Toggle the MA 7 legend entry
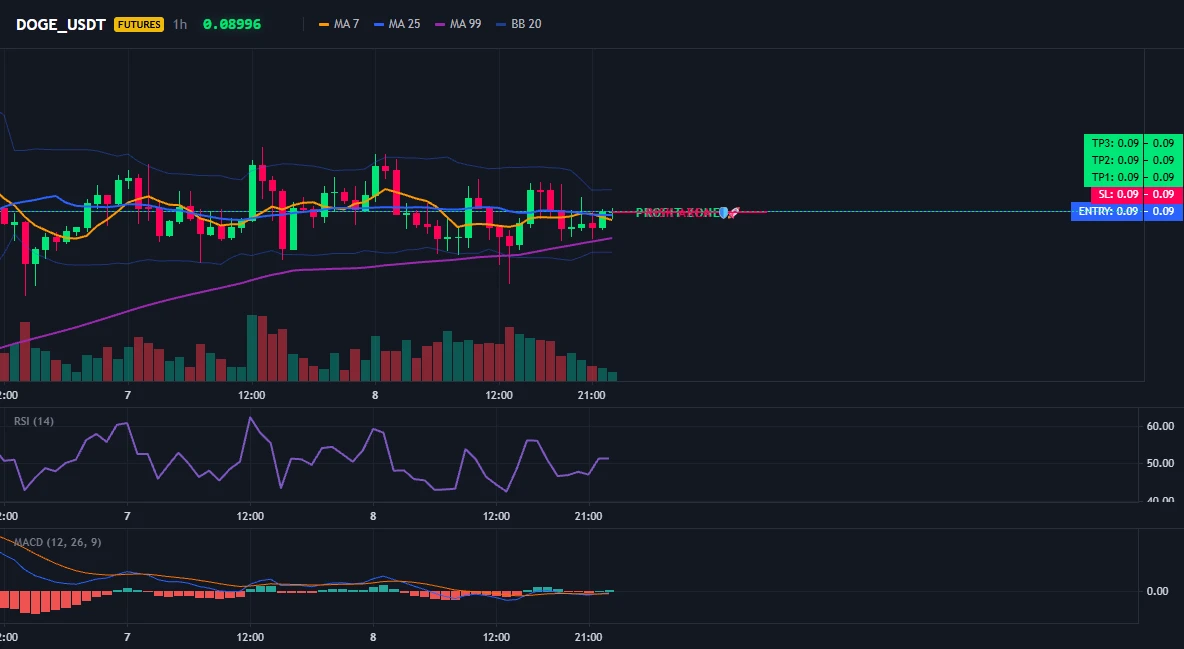Viewport: 1184px width, 649px height. point(339,24)
